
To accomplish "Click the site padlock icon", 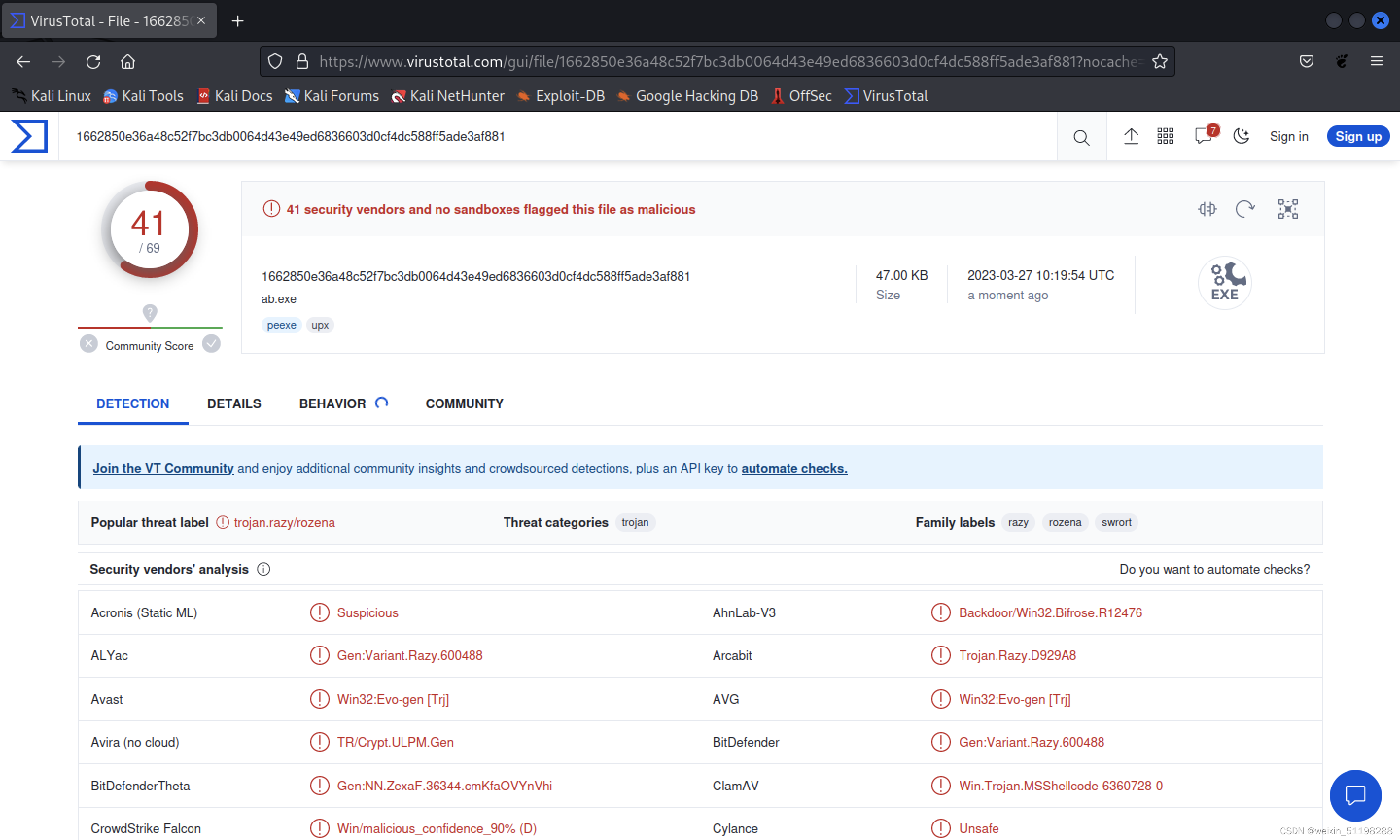I will (x=302, y=61).
